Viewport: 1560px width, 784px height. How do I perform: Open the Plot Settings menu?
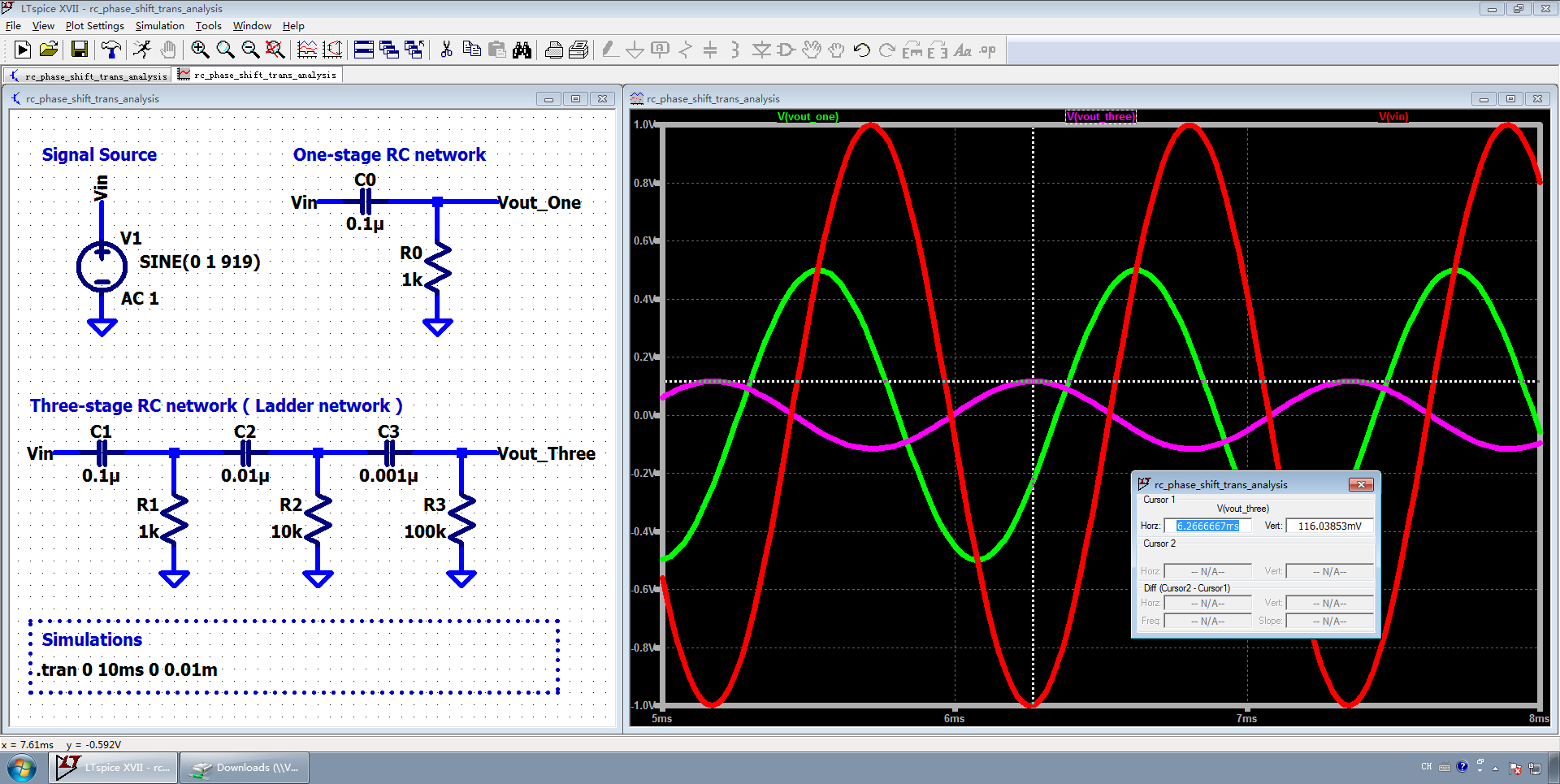94,26
